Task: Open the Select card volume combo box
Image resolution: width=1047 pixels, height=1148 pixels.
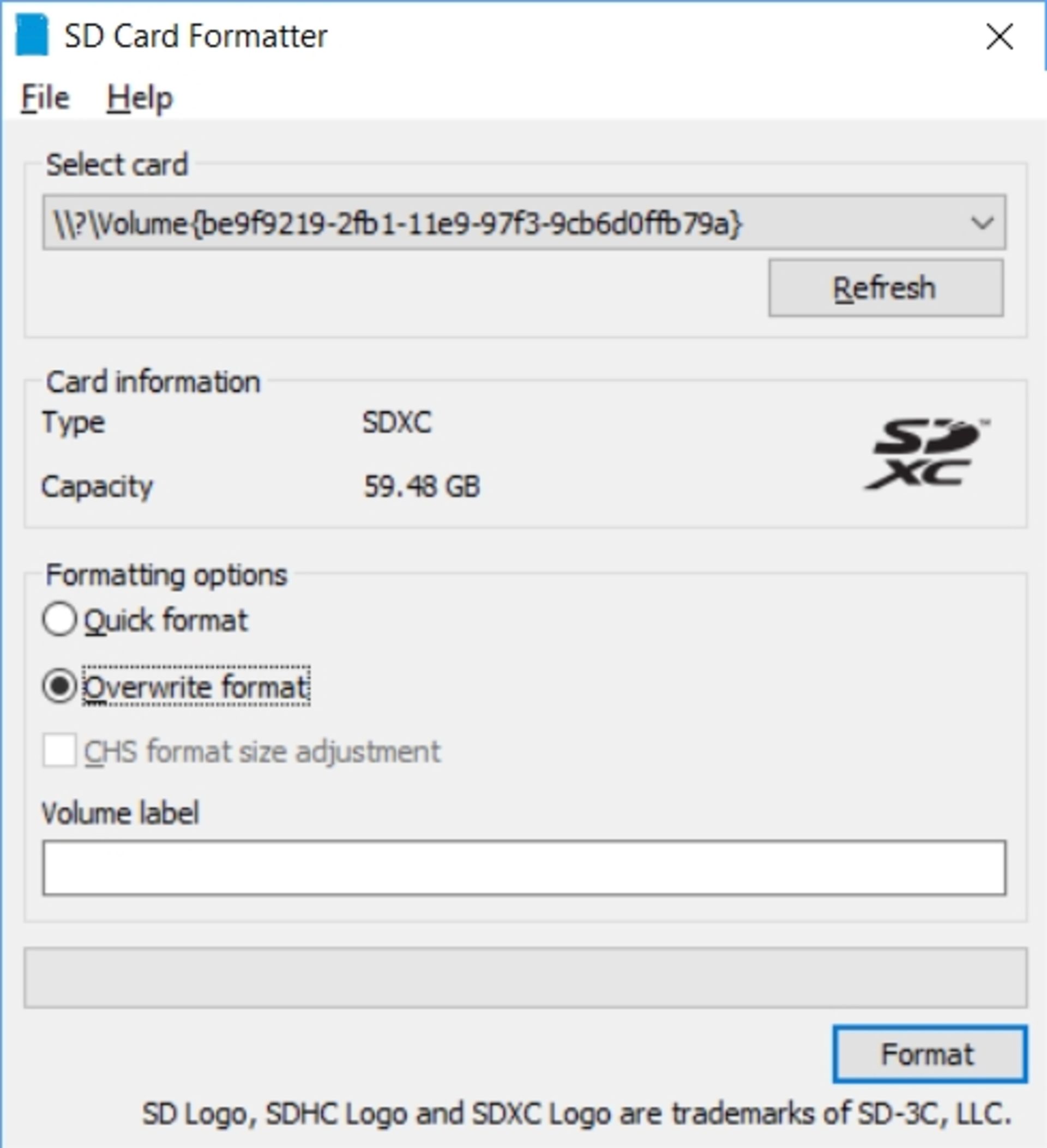Action: 524,223
